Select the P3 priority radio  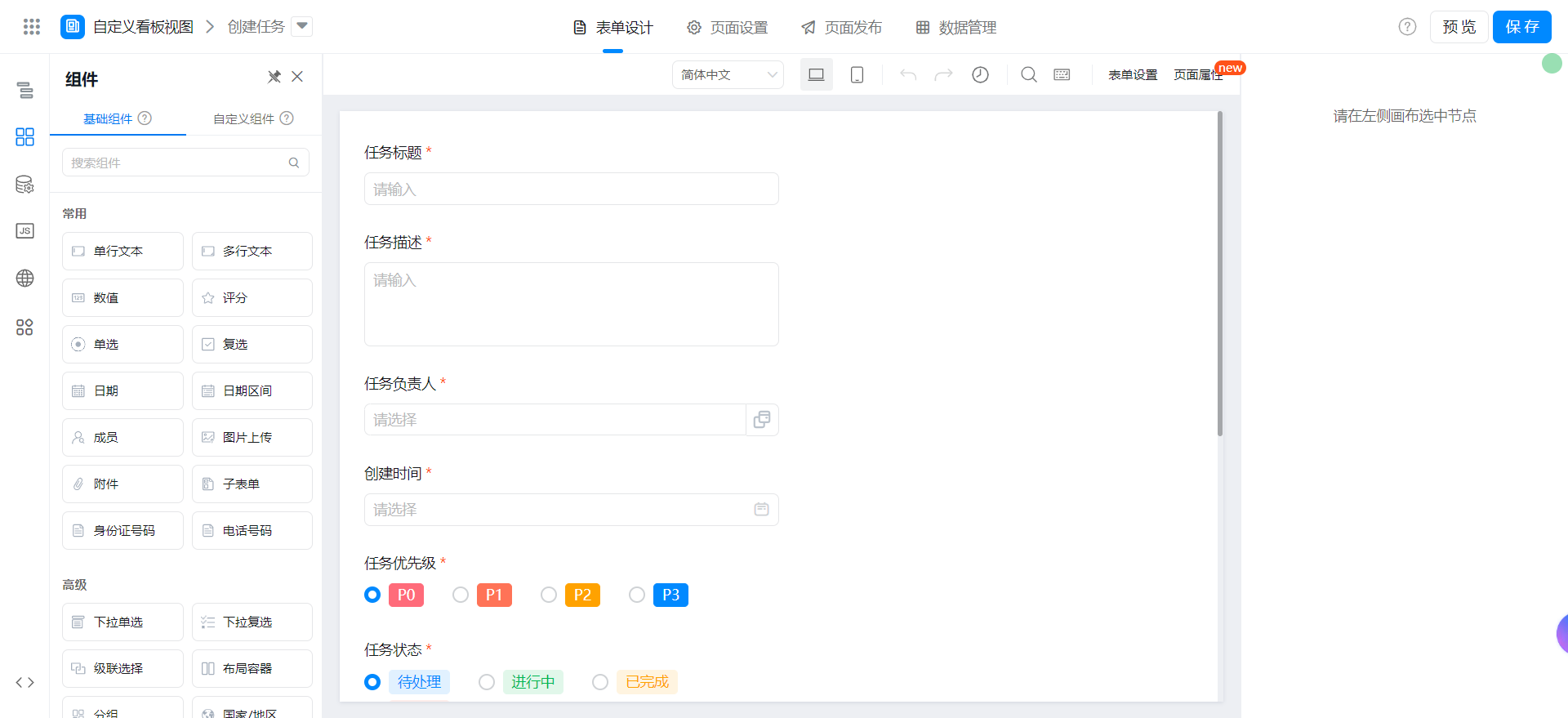[637, 595]
